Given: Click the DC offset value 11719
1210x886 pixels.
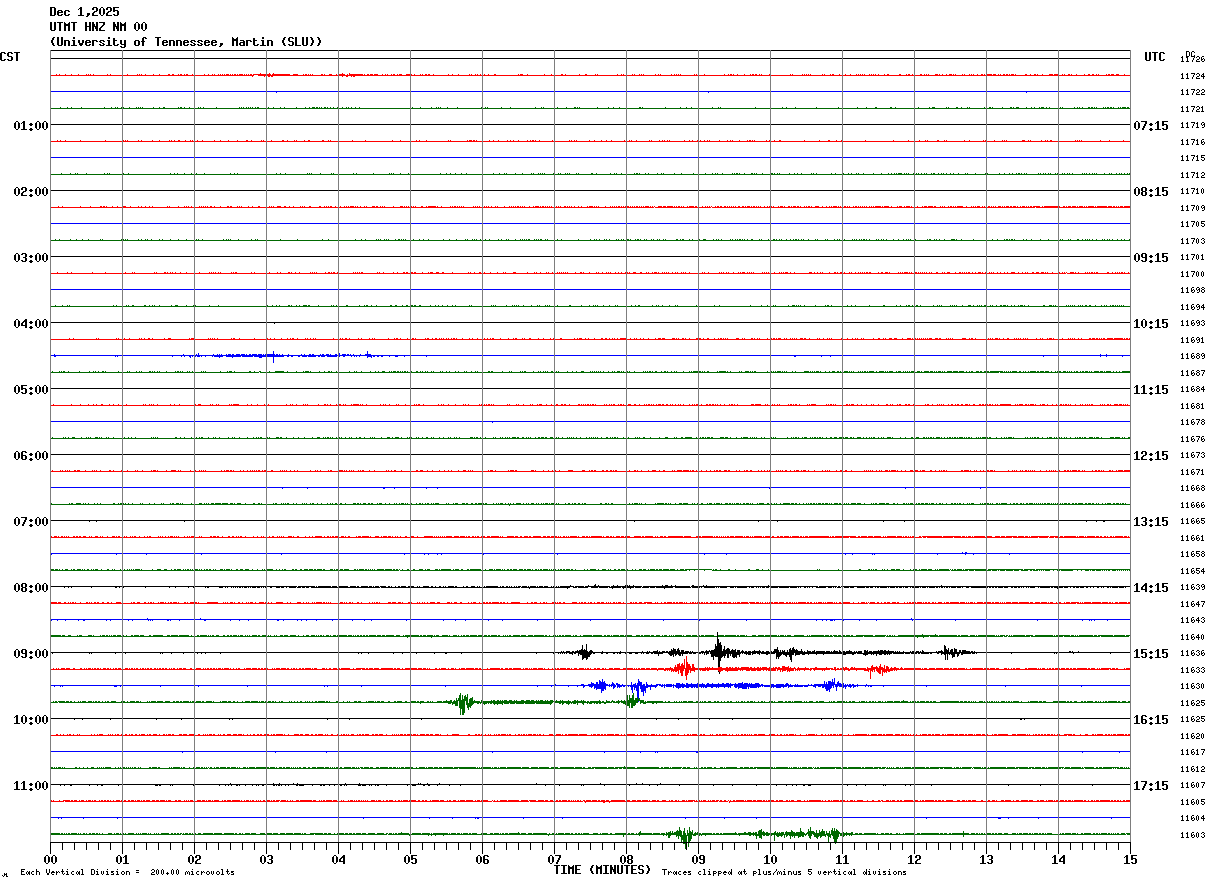Looking at the screenshot, I should pos(1192,126).
